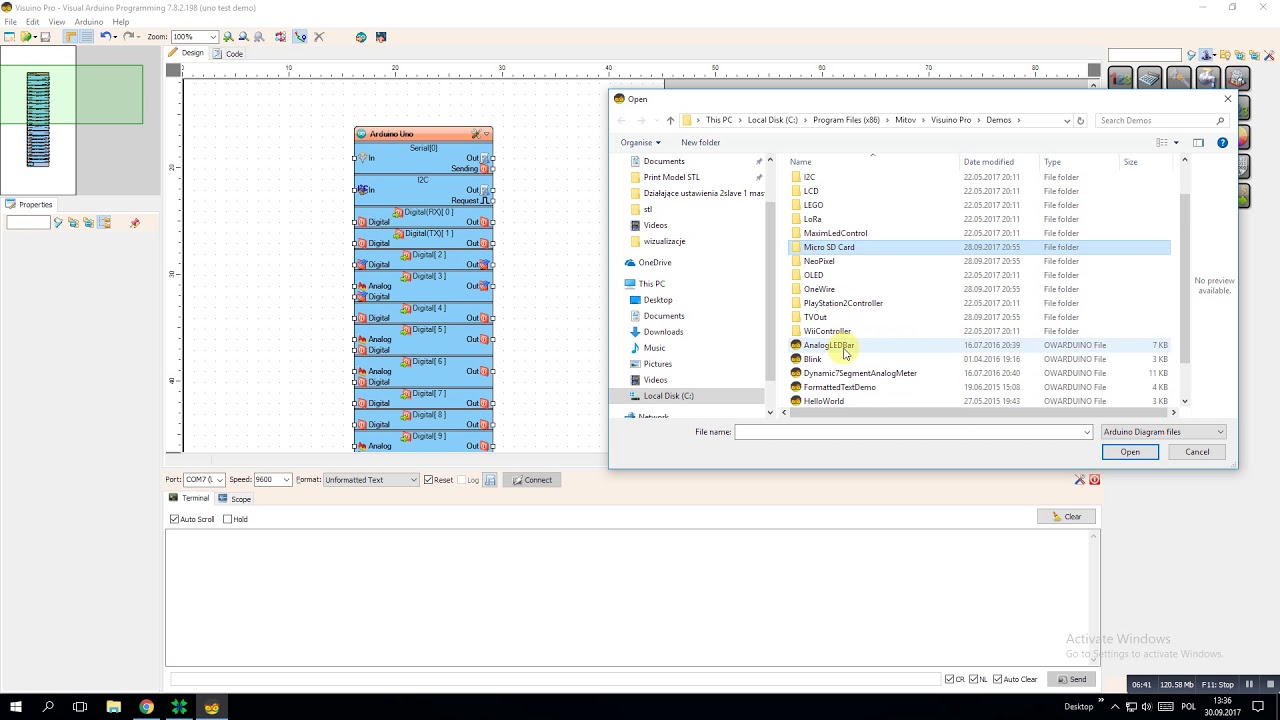Open the Organise dropdown in Open dialog
The image size is (1280, 720).
[x=640, y=143]
